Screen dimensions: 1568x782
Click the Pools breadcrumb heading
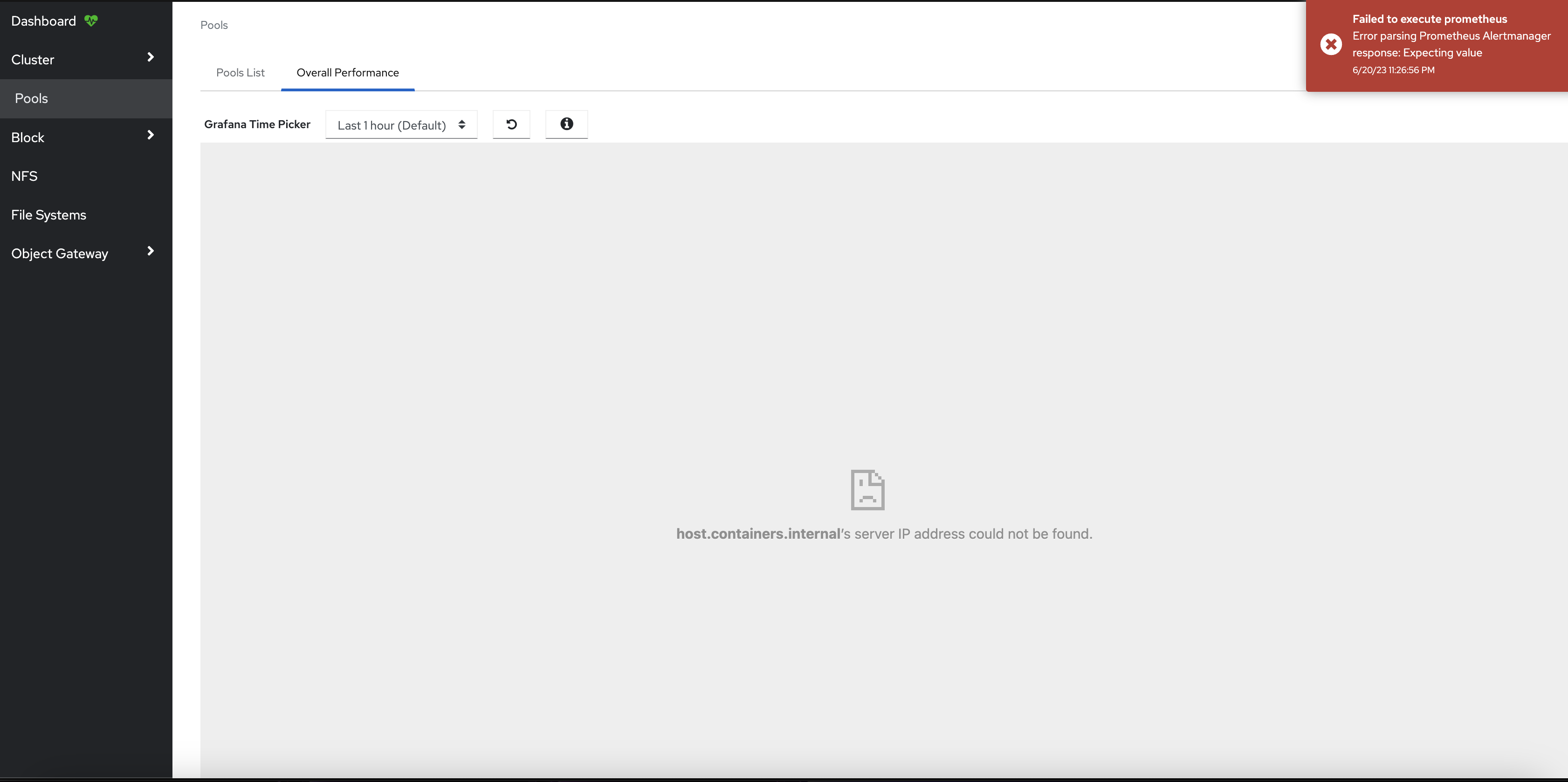click(213, 25)
